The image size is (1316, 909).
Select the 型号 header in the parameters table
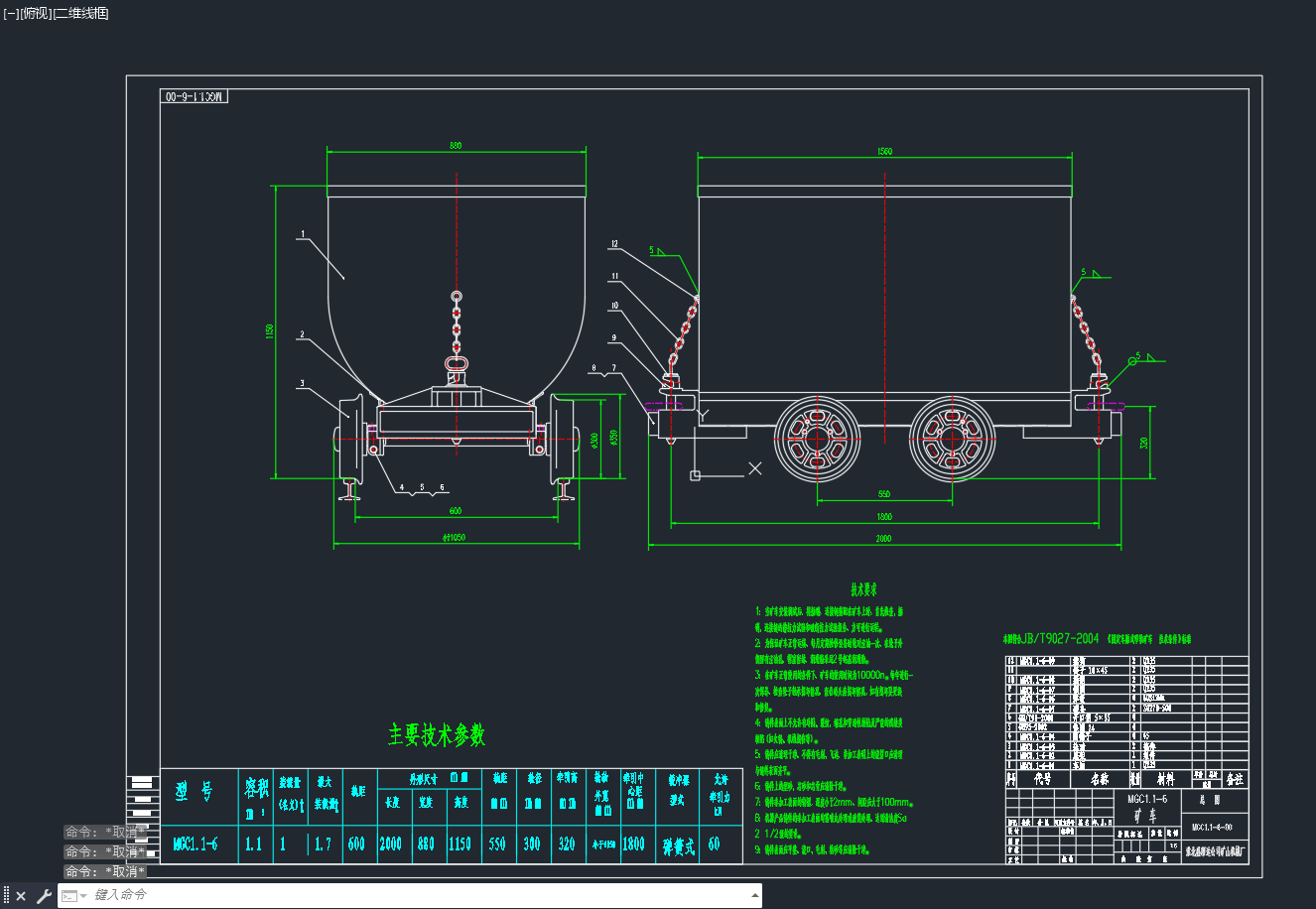[x=195, y=791]
